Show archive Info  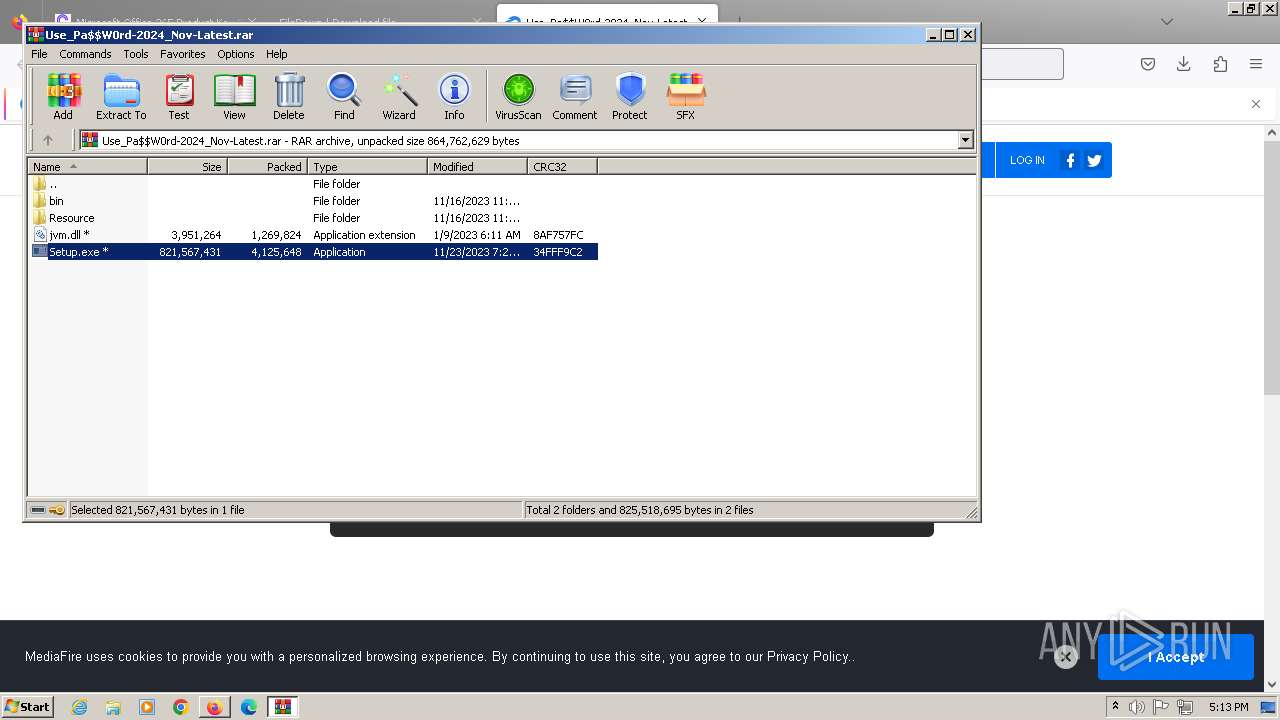pos(454,97)
